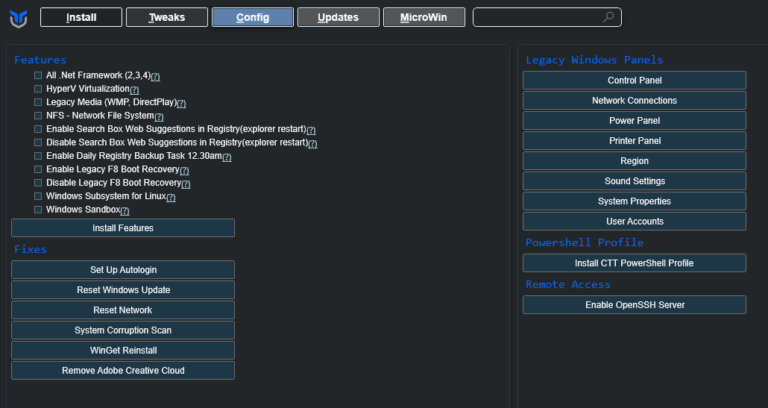
Task: Enable HyperV Virtualization checkbox
Action: click(x=38, y=89)
